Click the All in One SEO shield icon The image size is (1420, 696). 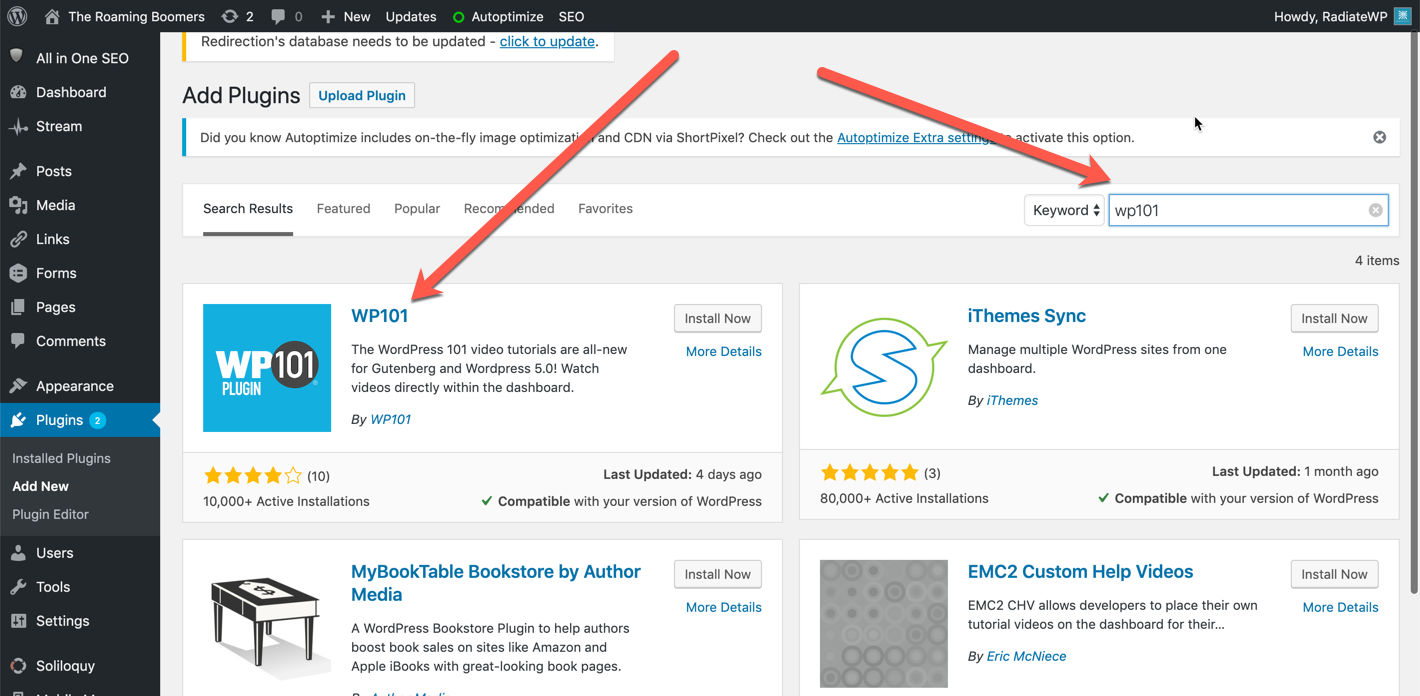tap(17, 57)
